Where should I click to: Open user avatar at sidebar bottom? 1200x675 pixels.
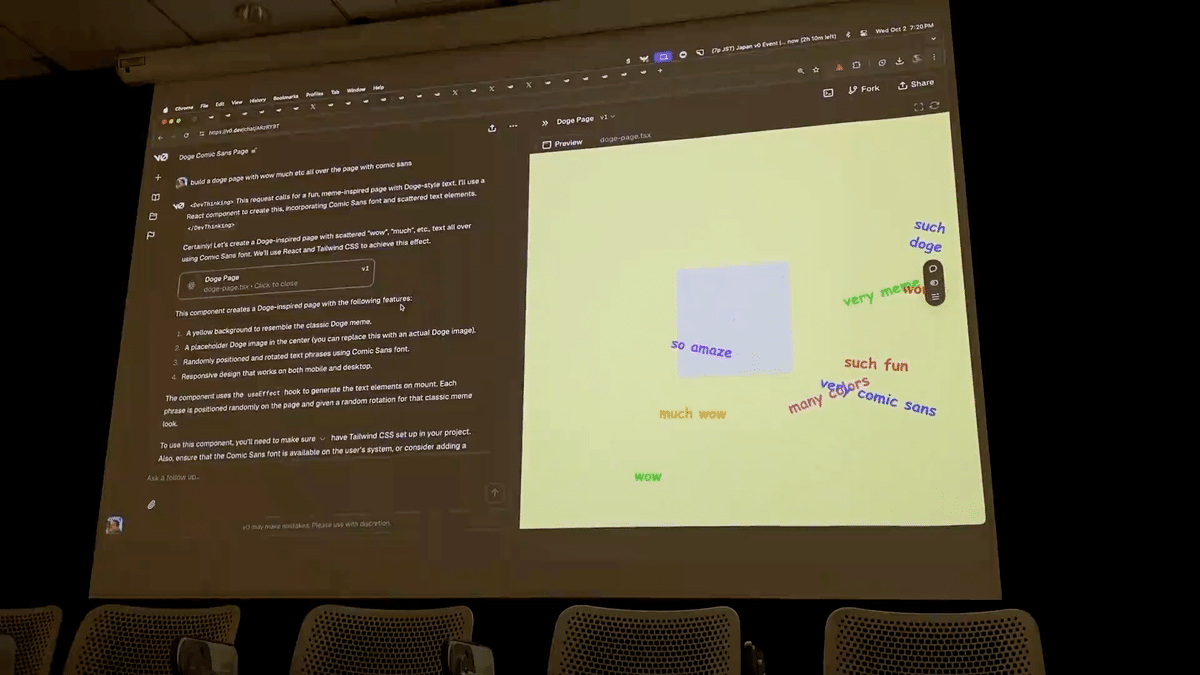coord(114,524)
